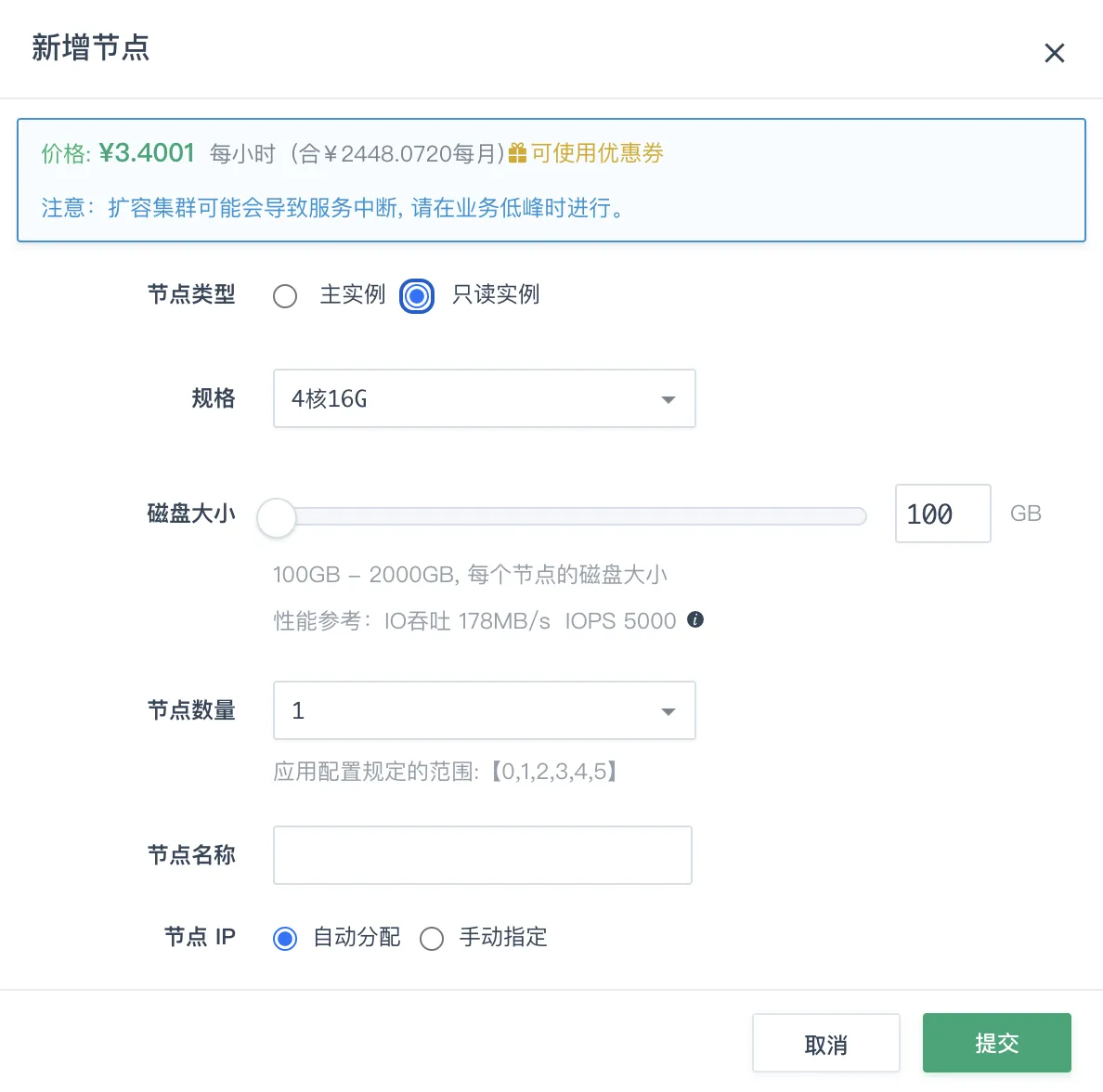This screenshot has height=1092, width=1103.
Task: Open the 规格 dropdown showing 4核16G
Action: point(484,398)
